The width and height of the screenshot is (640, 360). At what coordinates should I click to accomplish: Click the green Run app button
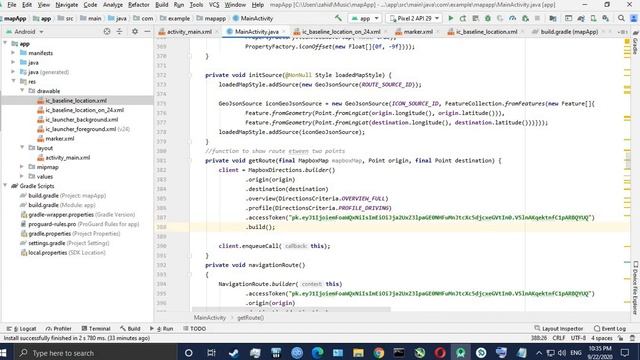451,18
